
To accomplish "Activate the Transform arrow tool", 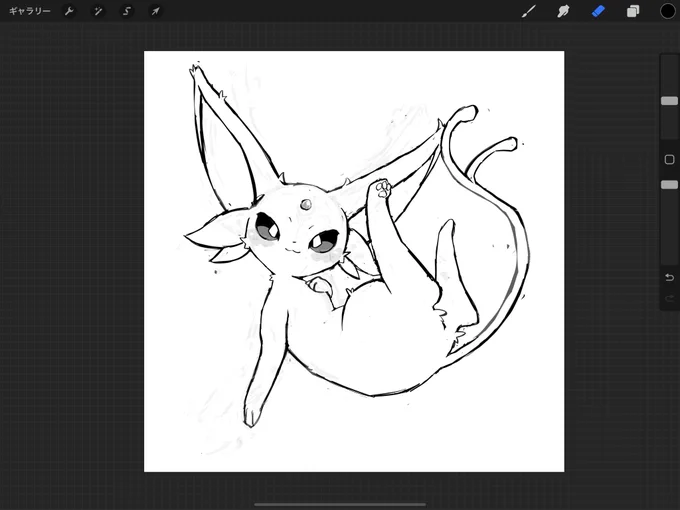I will pyautogui.click(x=155, y=11).
